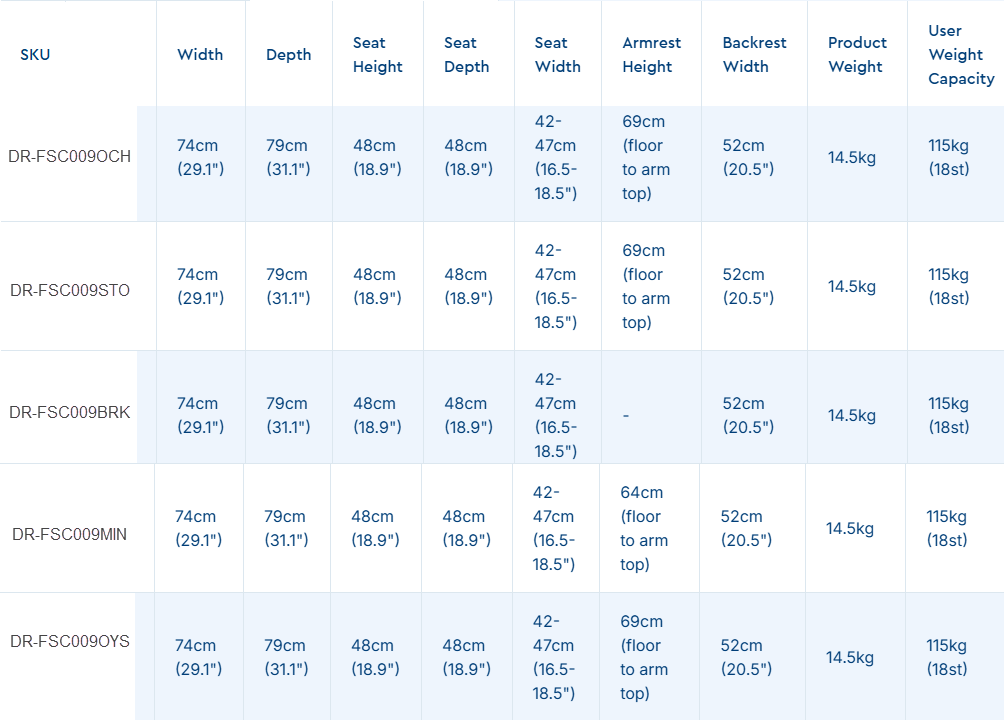Click user weight capacity for DR-FSC009OYS

(x=946, y=657)
